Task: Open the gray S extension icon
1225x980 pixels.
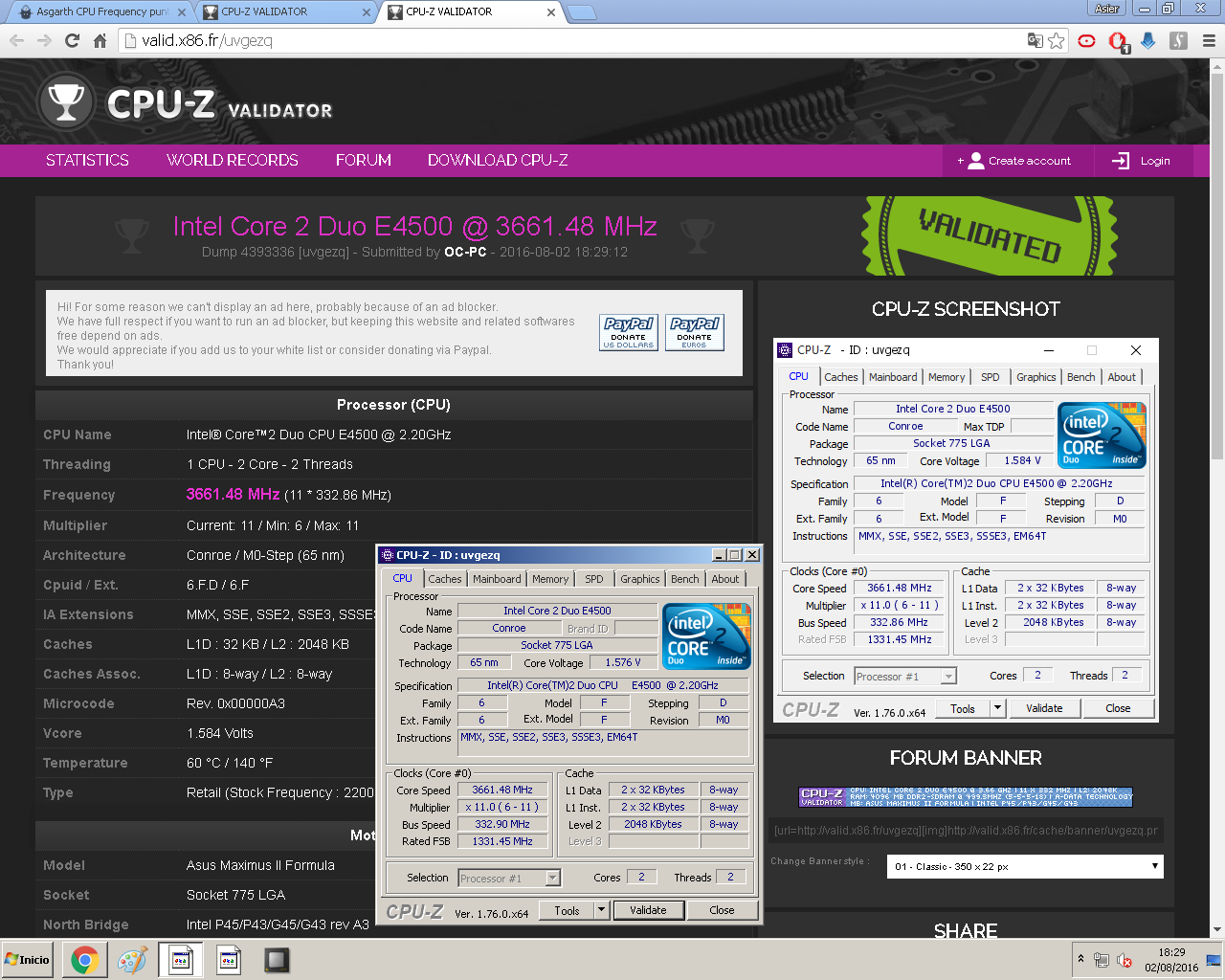Action: pyautogui.click(x=1179, y=40)
